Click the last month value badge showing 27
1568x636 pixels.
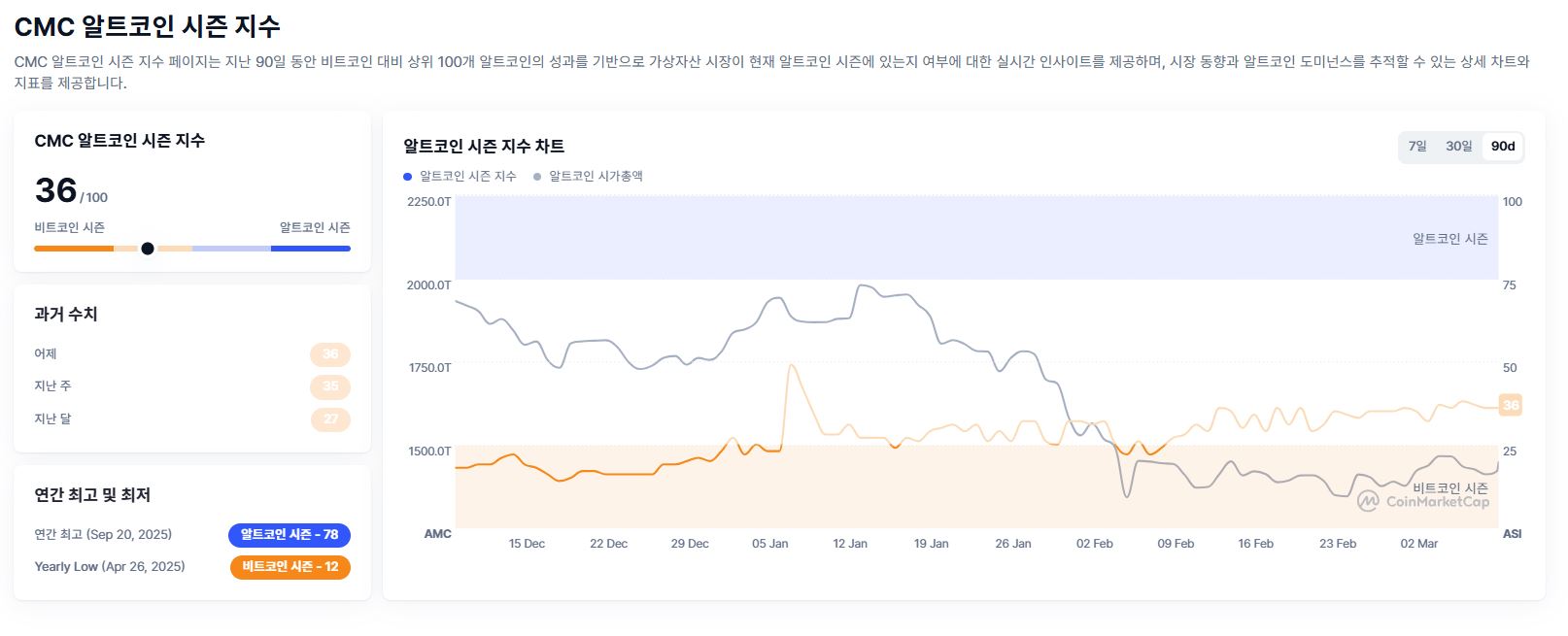tap(330, 418)
